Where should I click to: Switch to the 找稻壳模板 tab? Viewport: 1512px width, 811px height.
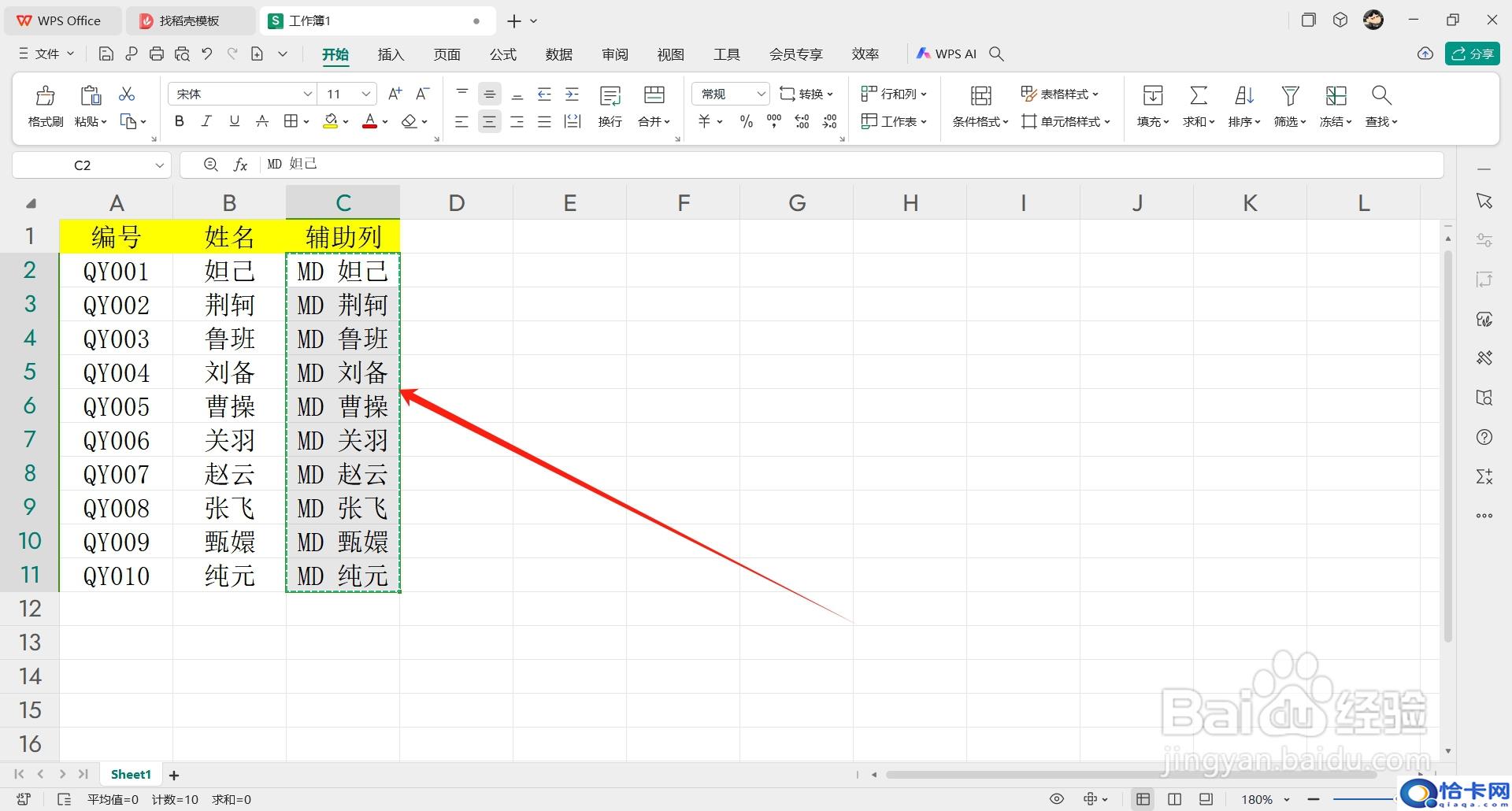(191, 20)
